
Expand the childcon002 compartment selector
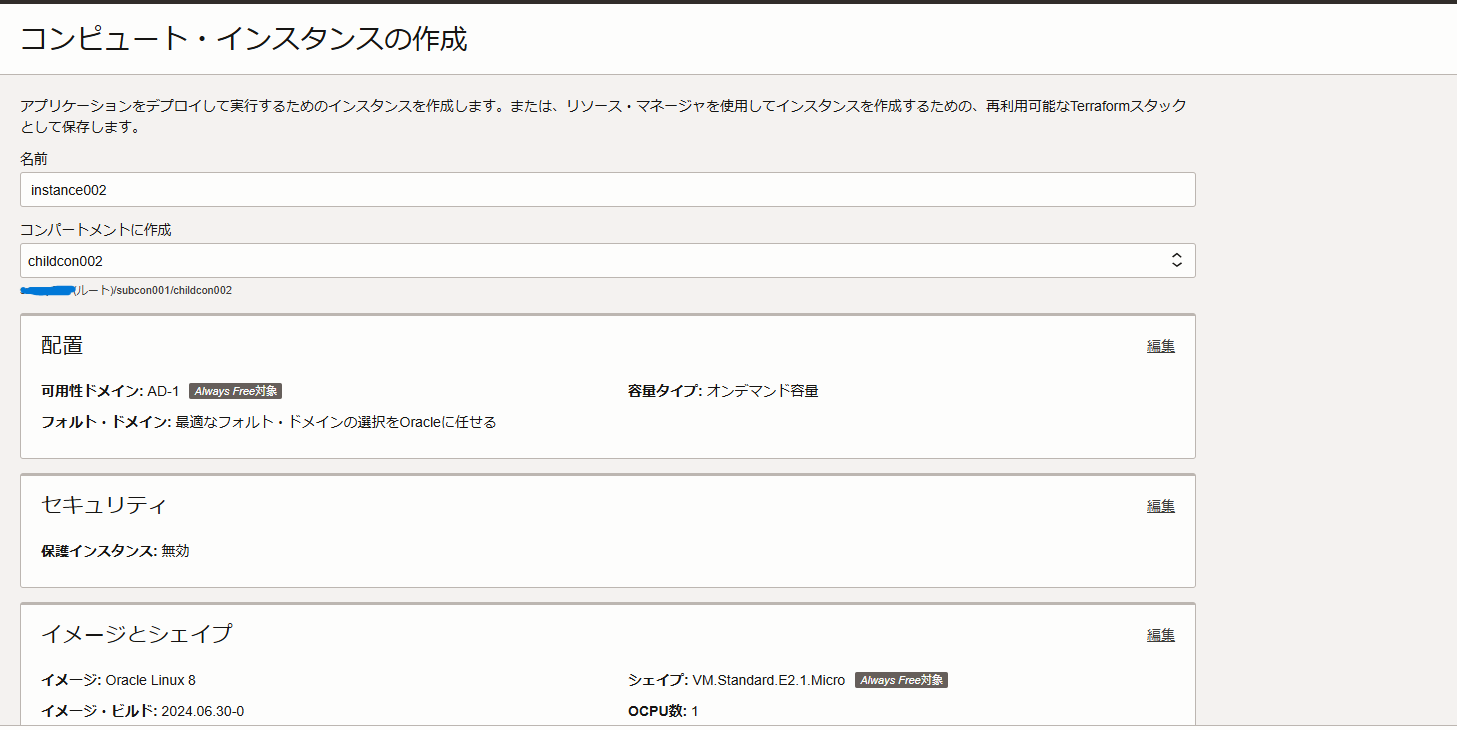pyautogui.click(x=607, y=260)
